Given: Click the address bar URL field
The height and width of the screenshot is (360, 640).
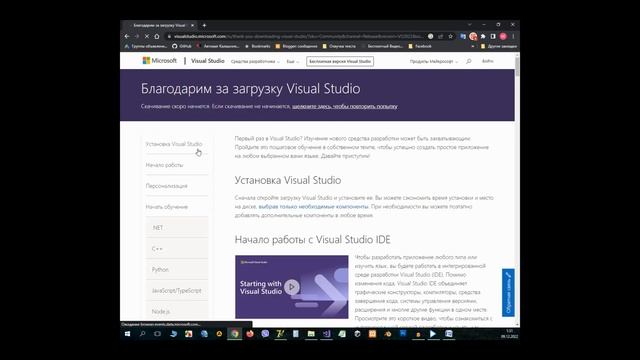Looking at the screenshot, I should pos(298,36).
